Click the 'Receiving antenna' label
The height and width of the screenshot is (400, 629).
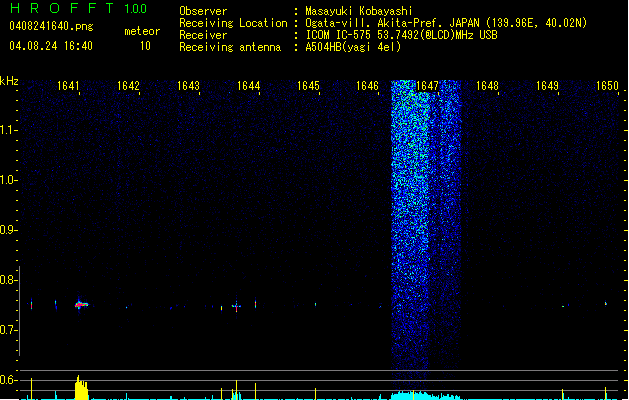coord(230,47)
